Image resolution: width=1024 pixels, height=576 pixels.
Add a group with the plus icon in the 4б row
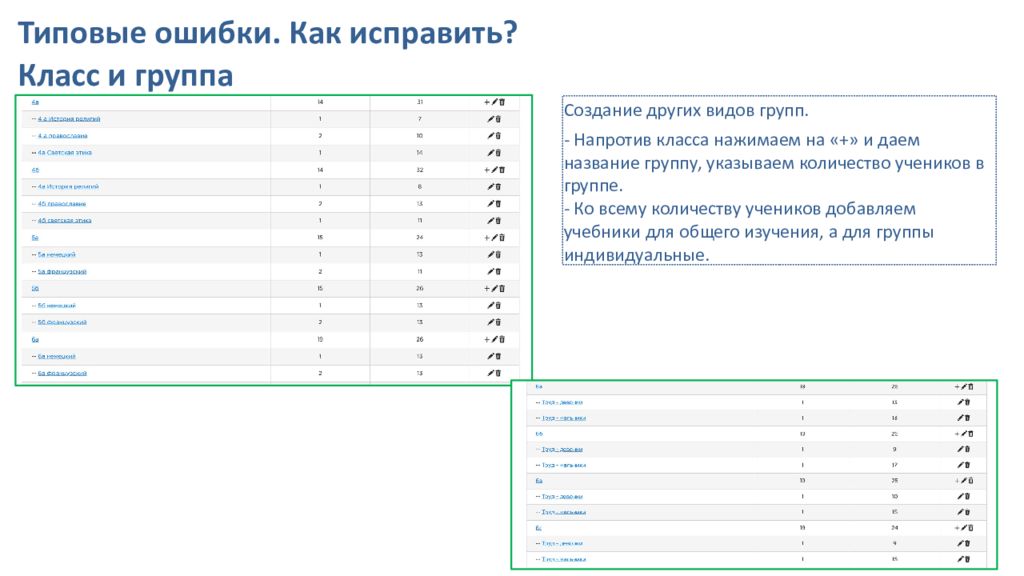pos(487,170)
